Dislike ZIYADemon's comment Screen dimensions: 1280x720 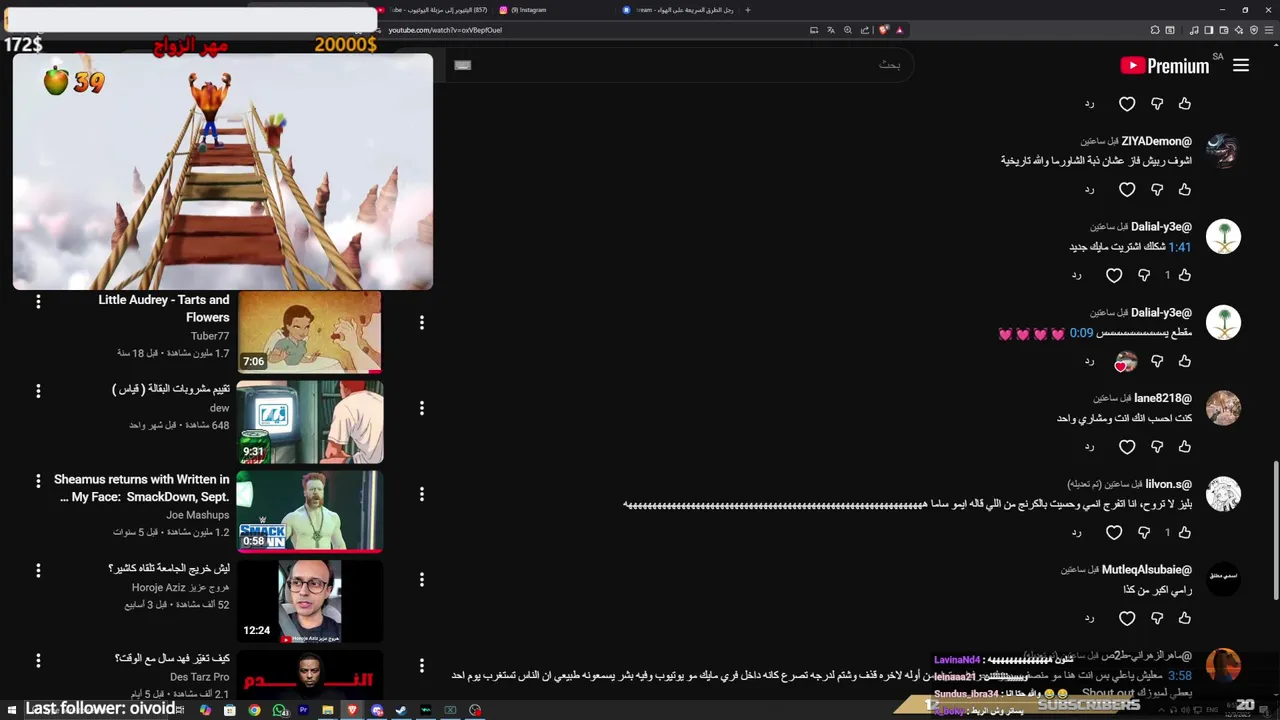click(1157, 189)
